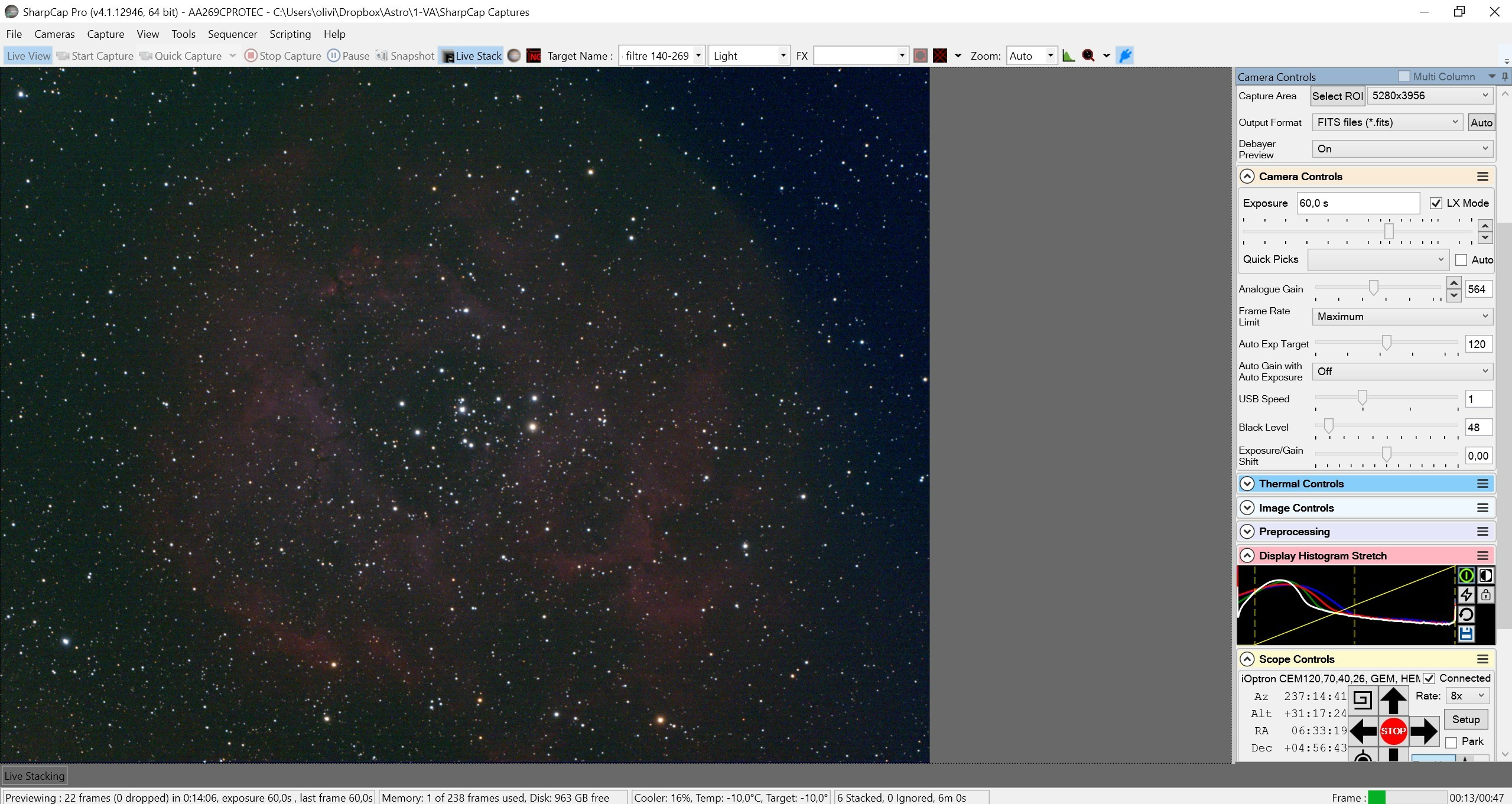1512x804 pixels.
Task: Expand the Preprocessing section
Action: click(1247, 532)
